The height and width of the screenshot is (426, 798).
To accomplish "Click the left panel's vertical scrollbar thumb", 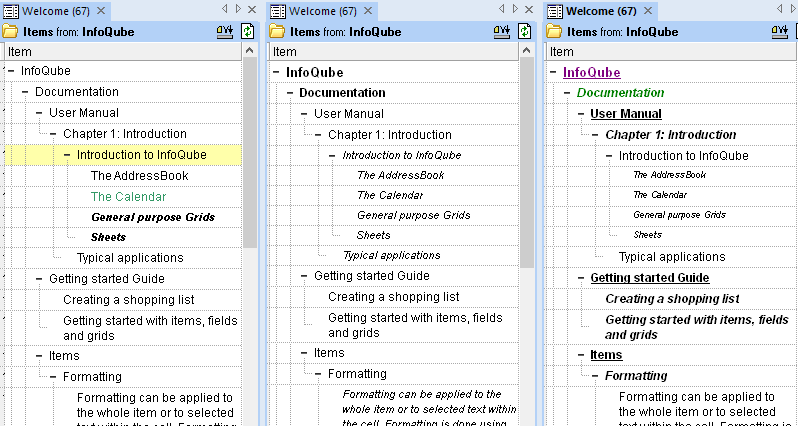I will click(249, 153).
